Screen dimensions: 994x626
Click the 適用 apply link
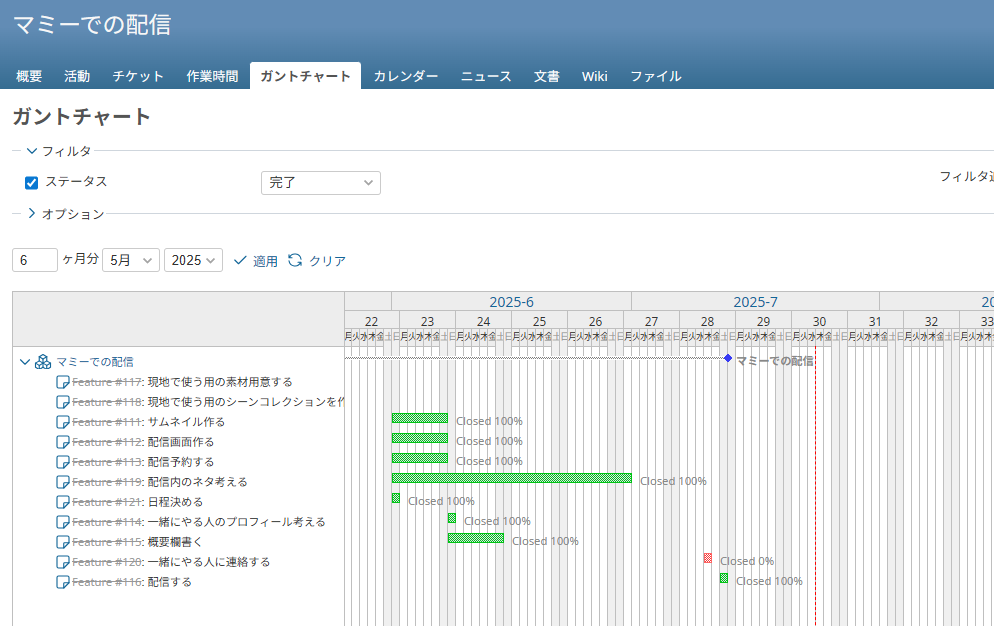click(265, 261)
